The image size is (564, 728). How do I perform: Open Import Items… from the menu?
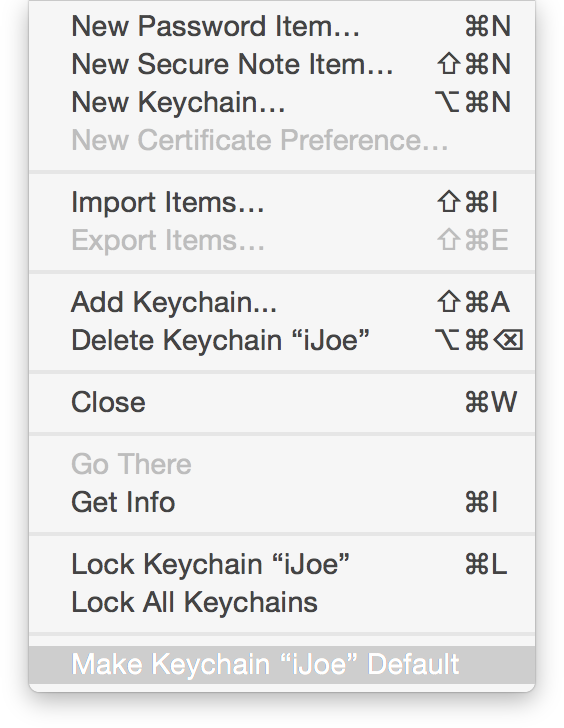click(x=282, y=202)
